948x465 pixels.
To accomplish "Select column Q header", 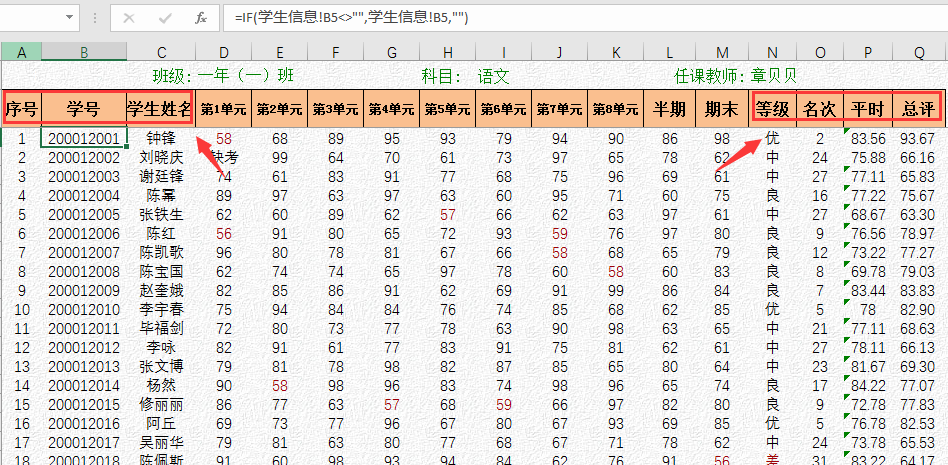I will pos(919,53).
